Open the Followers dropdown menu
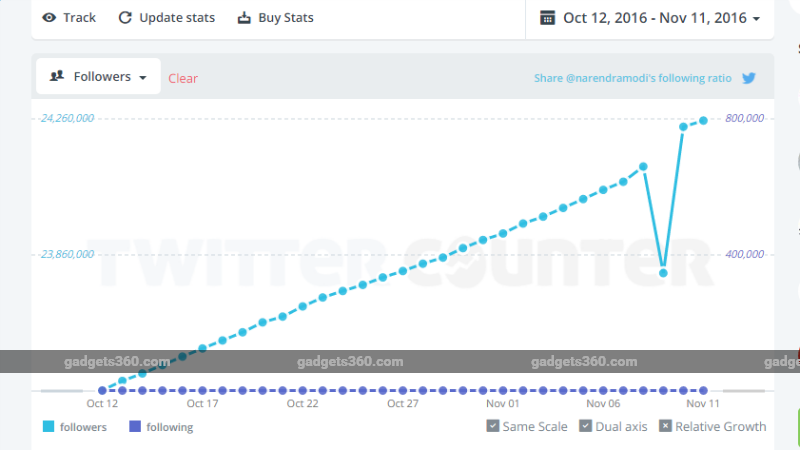Viewport: 800px width, 450px height. (98, 77)
